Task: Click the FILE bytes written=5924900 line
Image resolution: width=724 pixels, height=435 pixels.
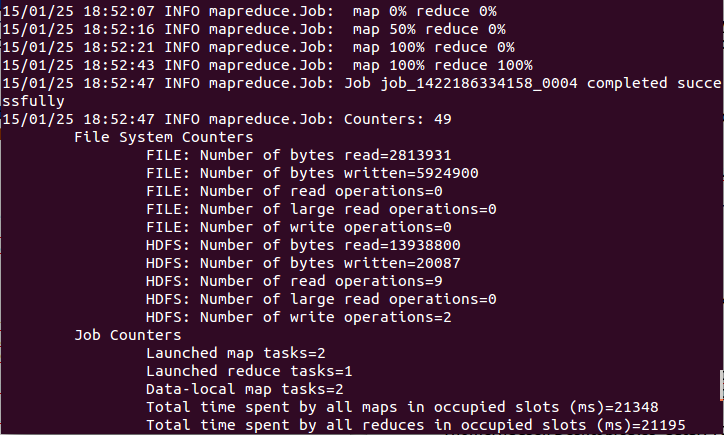Action: click(x=312, y=173)
